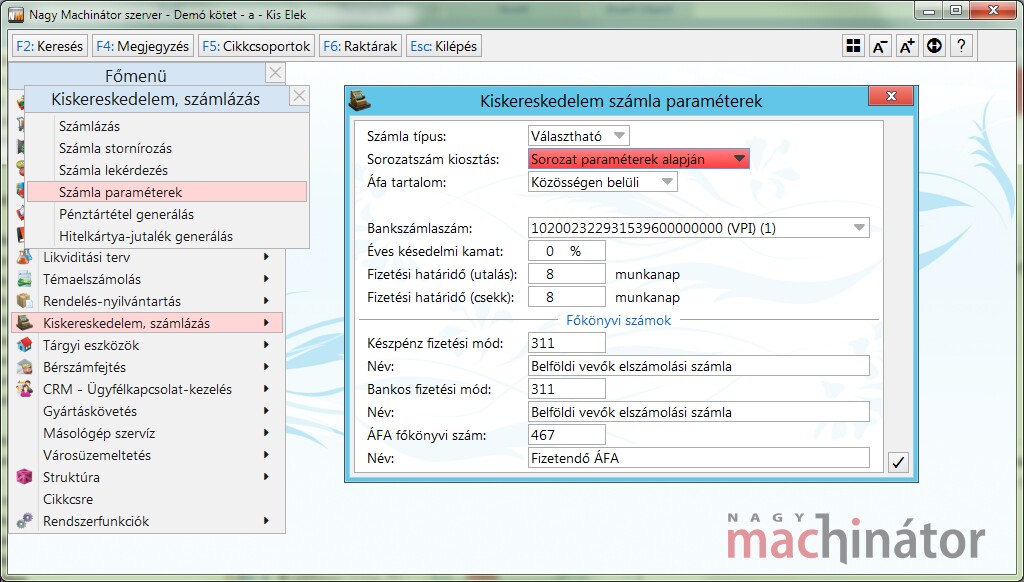Expand the Likviditási terv submenu arrow
Screen dimensions: 1024x582
(266, 257)
